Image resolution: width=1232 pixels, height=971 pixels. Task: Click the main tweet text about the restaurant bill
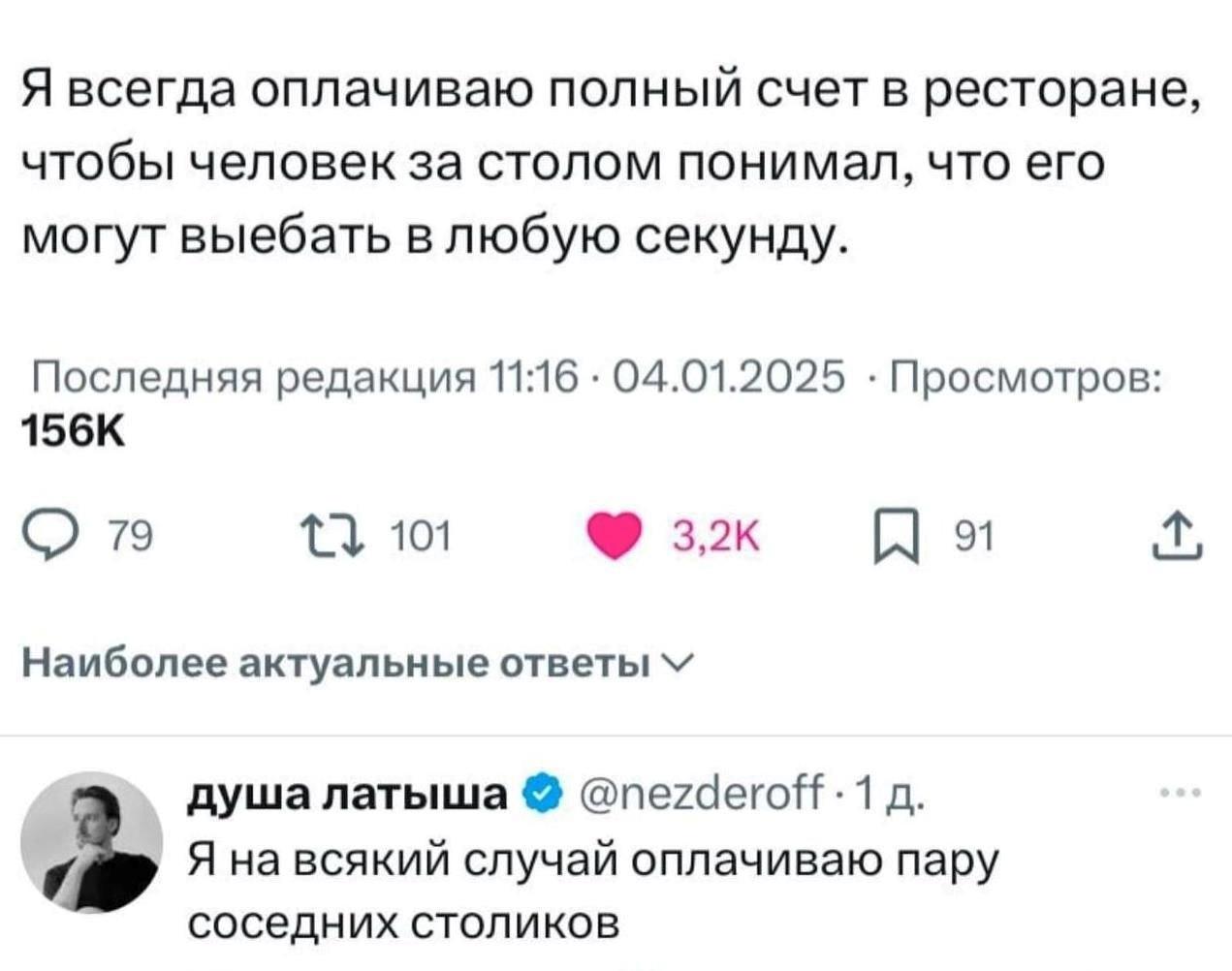[611, 165]
